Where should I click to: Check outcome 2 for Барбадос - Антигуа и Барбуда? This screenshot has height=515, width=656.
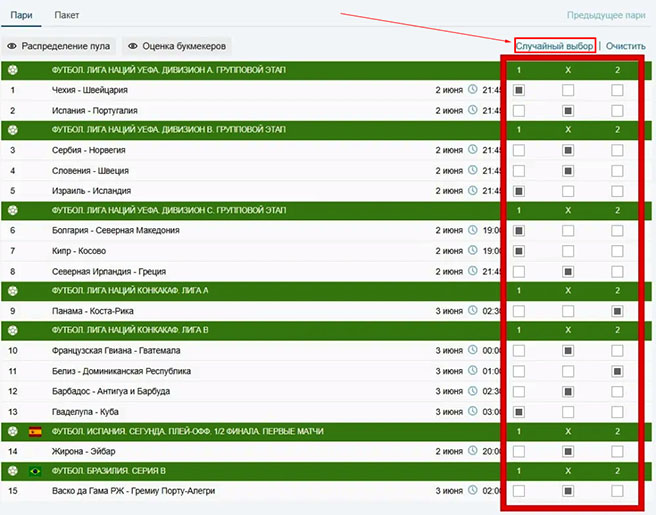point(617,392)
